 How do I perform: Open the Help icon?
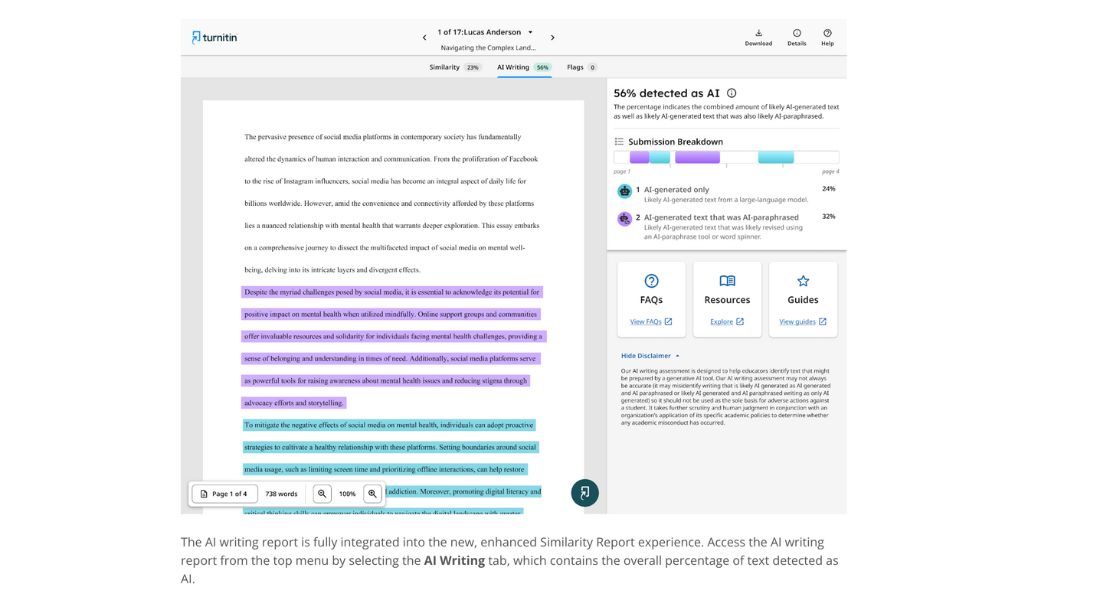[827, 36]
